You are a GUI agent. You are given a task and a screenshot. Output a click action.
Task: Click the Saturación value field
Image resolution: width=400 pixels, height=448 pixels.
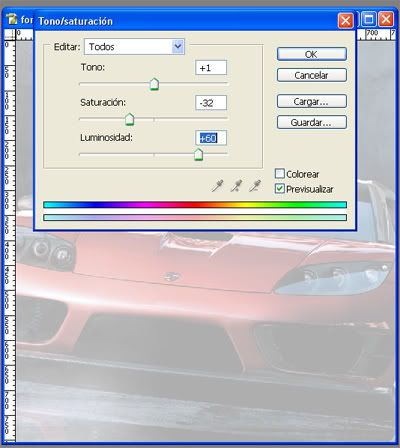point(211,103)
